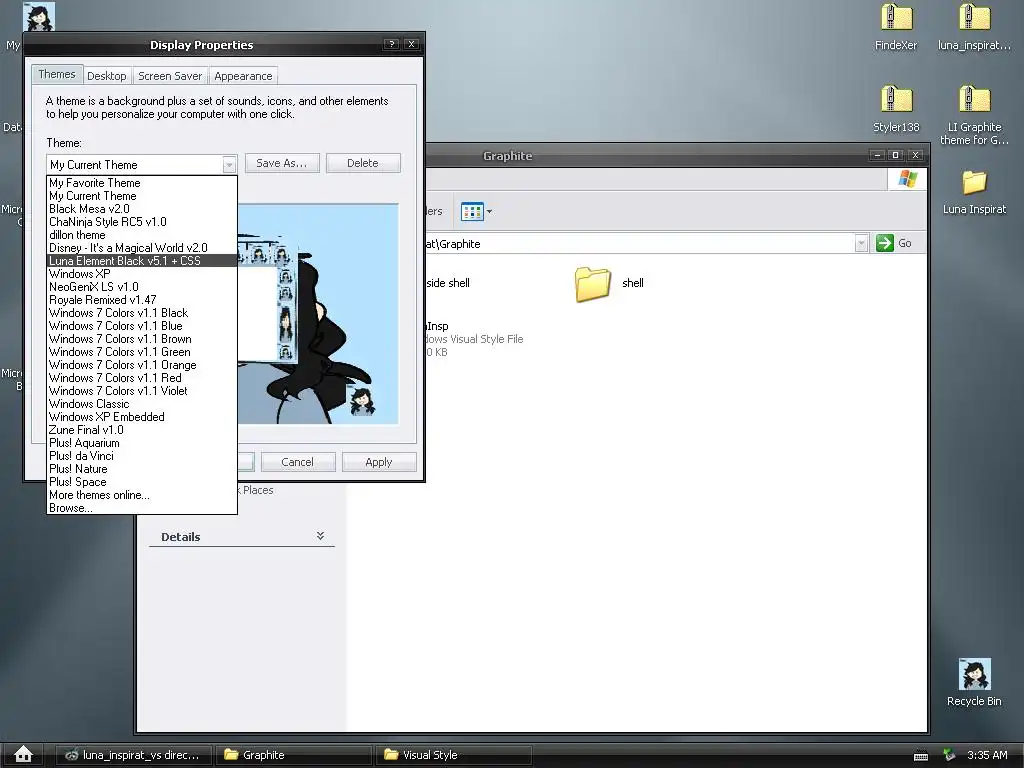Choose dillon theme from list
Image resolution: width=1024 pixels, height=768 pixels.
point(142,235)
